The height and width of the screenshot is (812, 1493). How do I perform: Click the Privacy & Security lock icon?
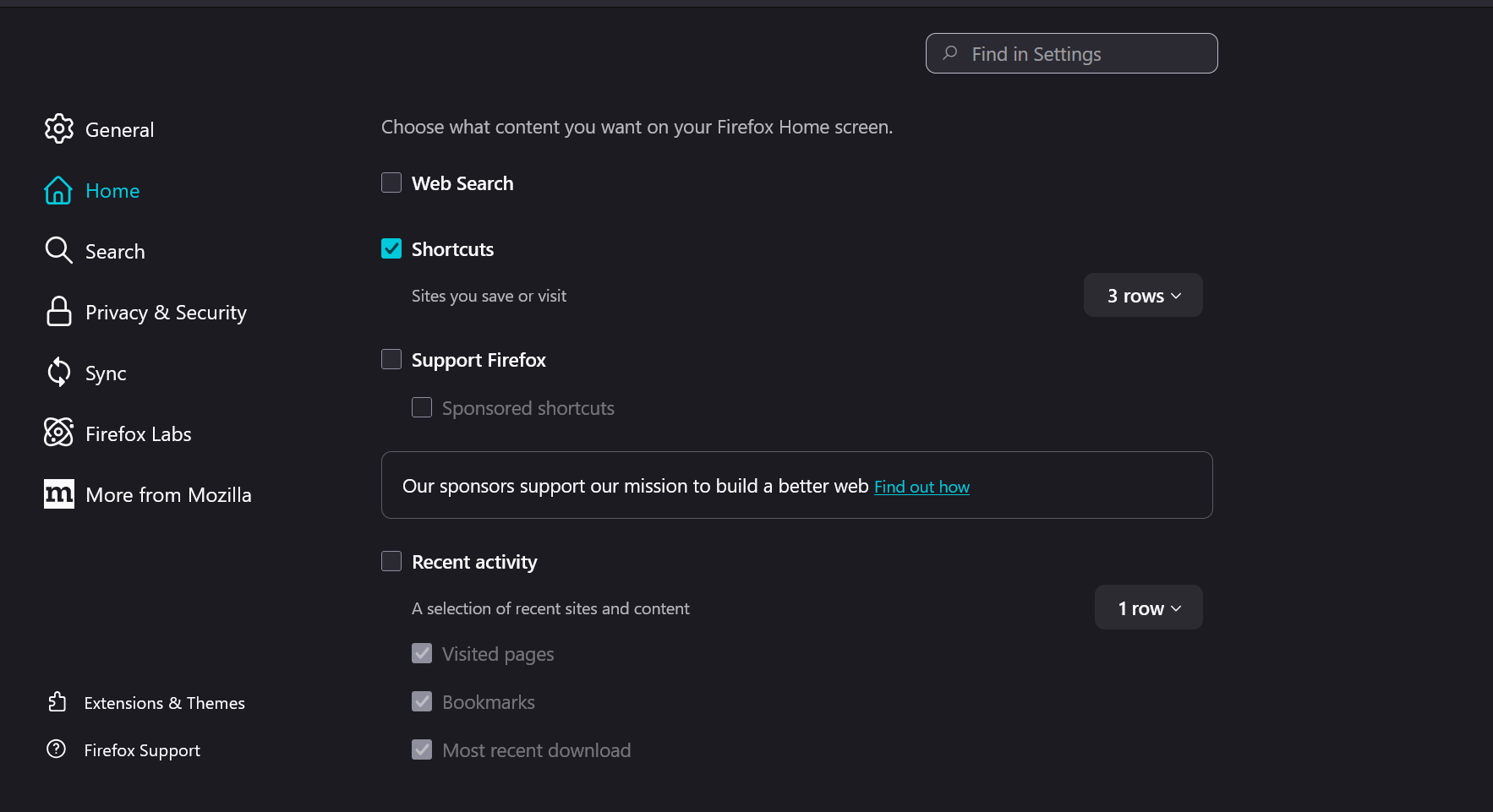(58, 312)
